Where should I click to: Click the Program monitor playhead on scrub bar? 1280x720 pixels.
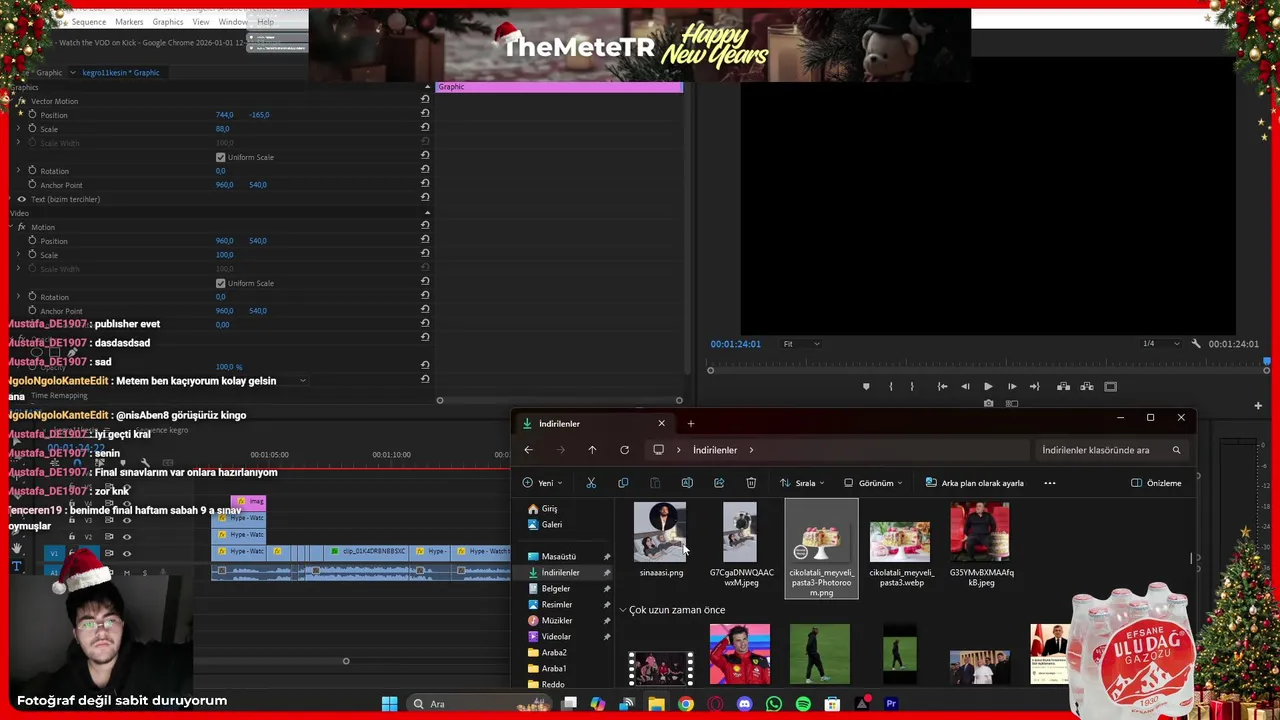(x=1267, y=363)
